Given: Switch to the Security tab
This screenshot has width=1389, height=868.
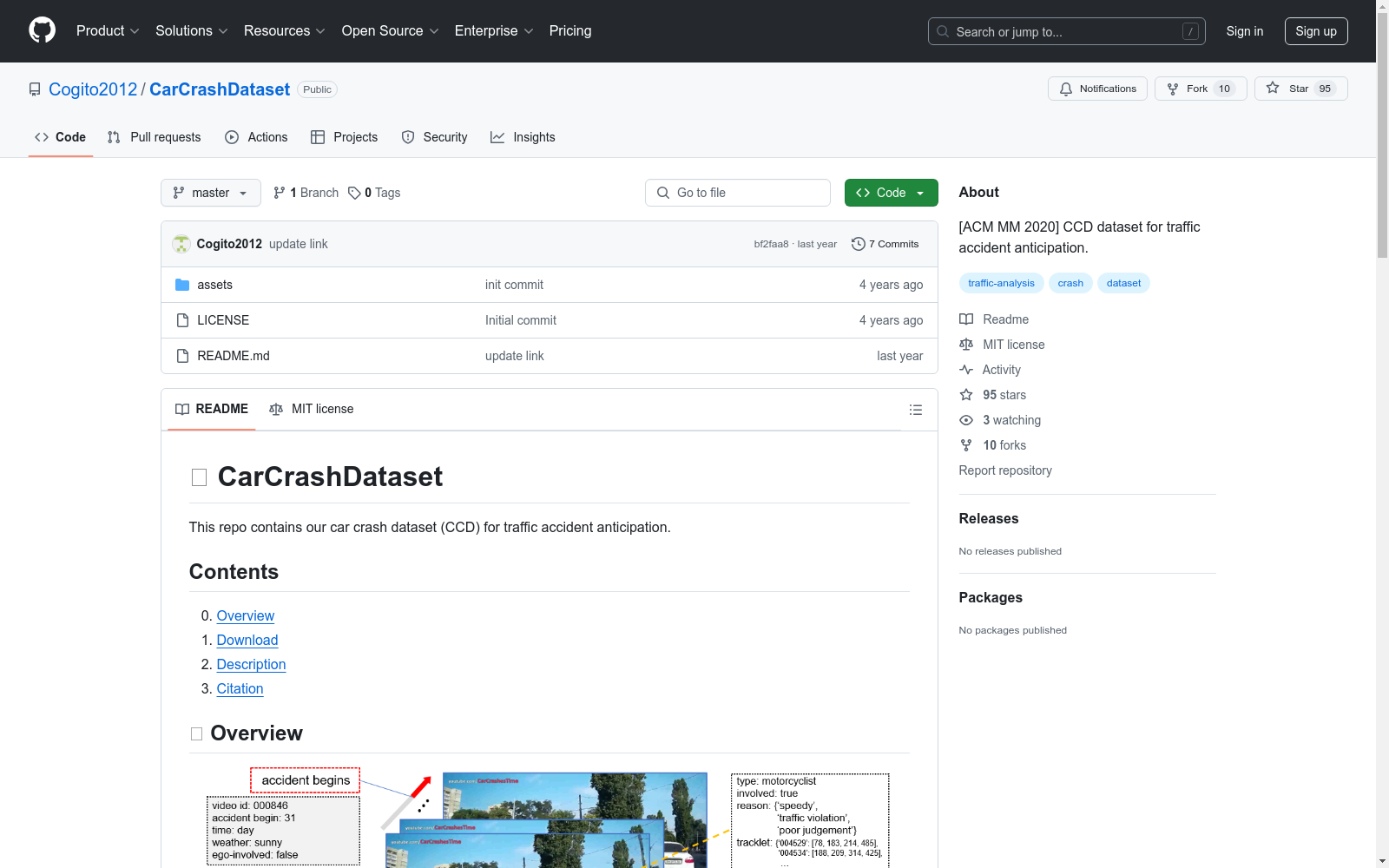Looking at the screenshot, I should [434, 137].
